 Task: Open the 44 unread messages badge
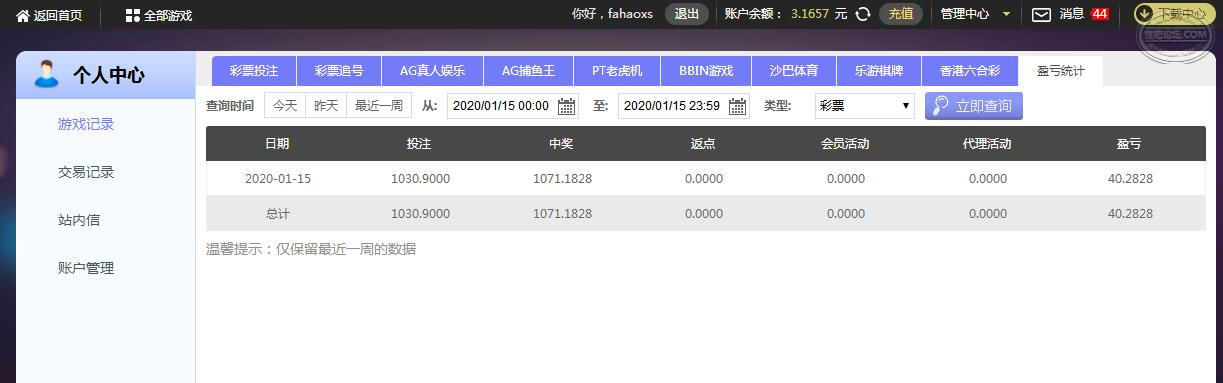[1100, 14]
